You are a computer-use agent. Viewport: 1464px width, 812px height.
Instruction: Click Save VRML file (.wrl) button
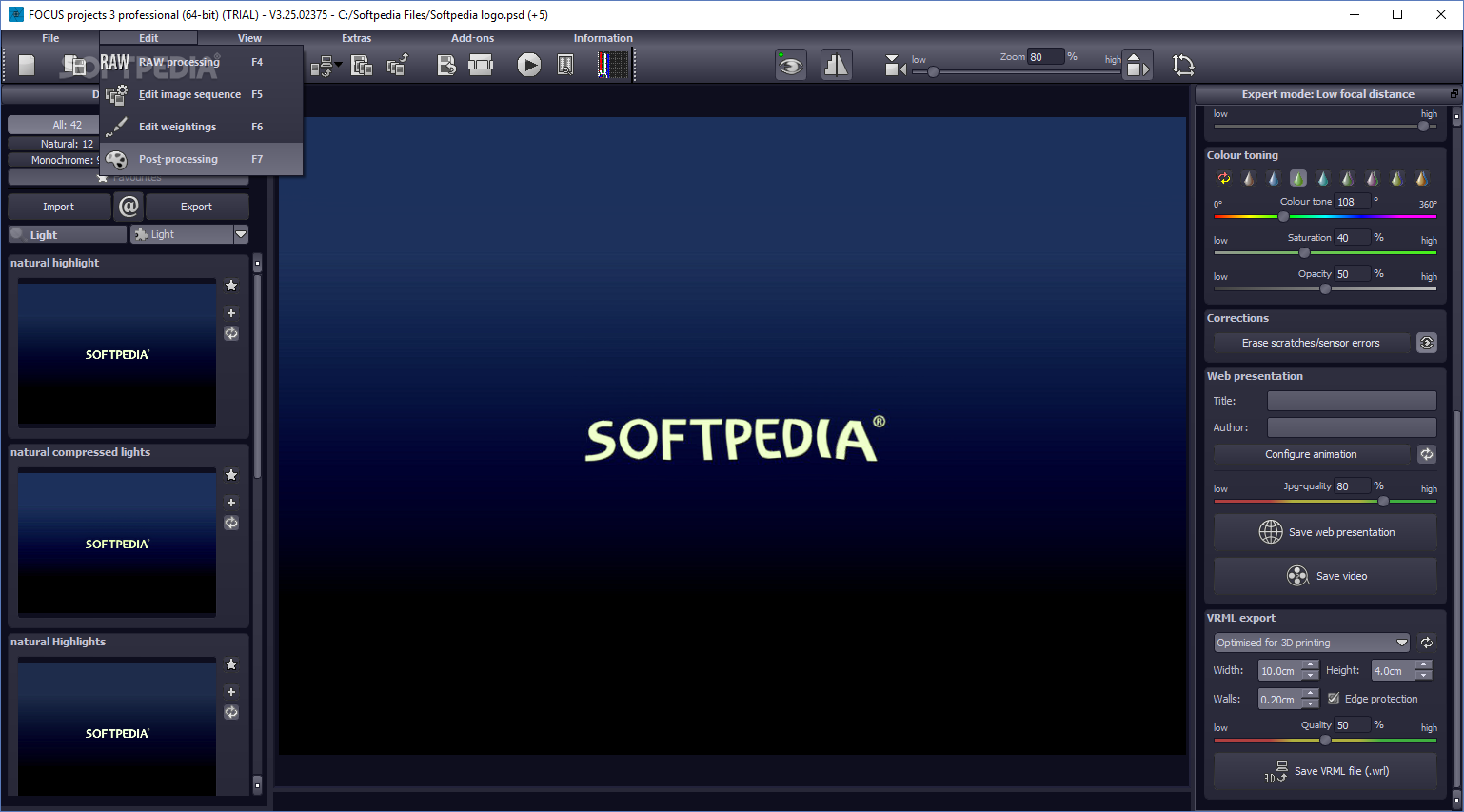[1325, 771]
